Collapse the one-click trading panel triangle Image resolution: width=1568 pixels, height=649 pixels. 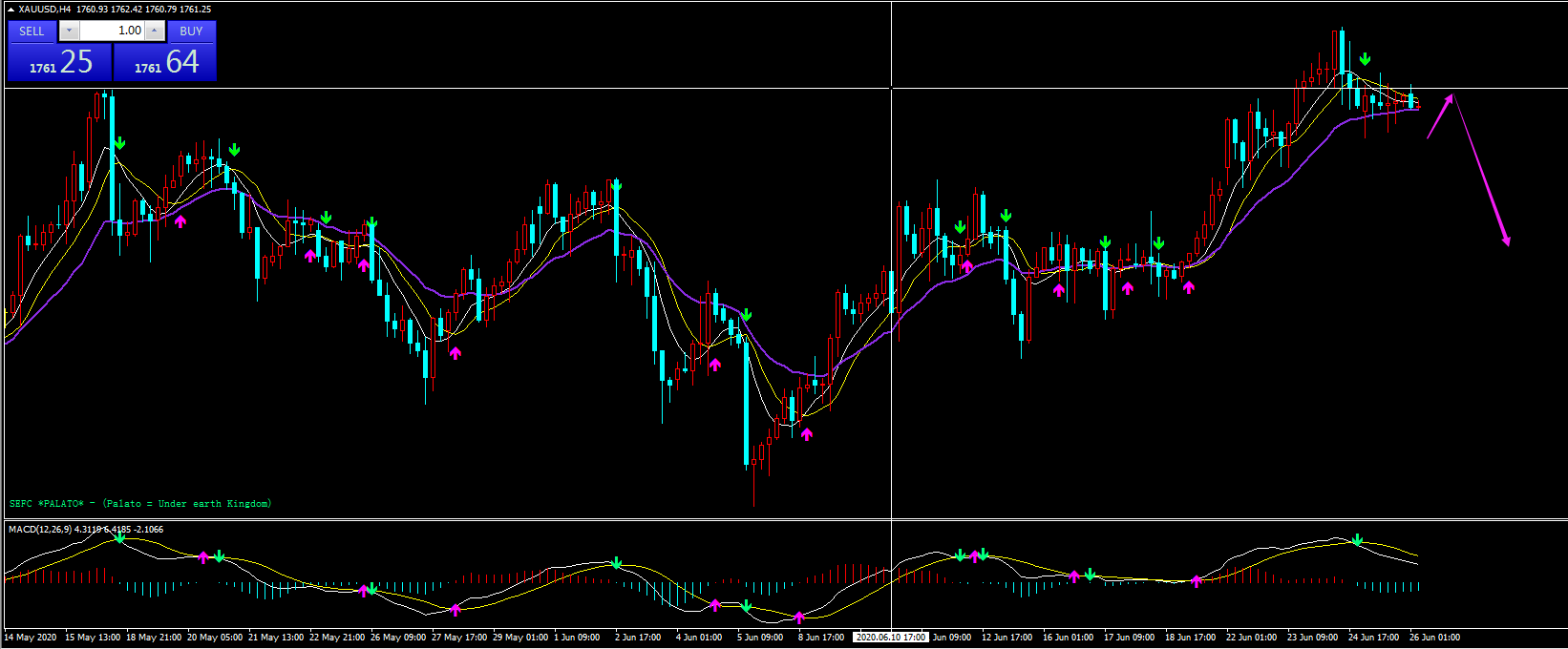(x=11, y=10)
